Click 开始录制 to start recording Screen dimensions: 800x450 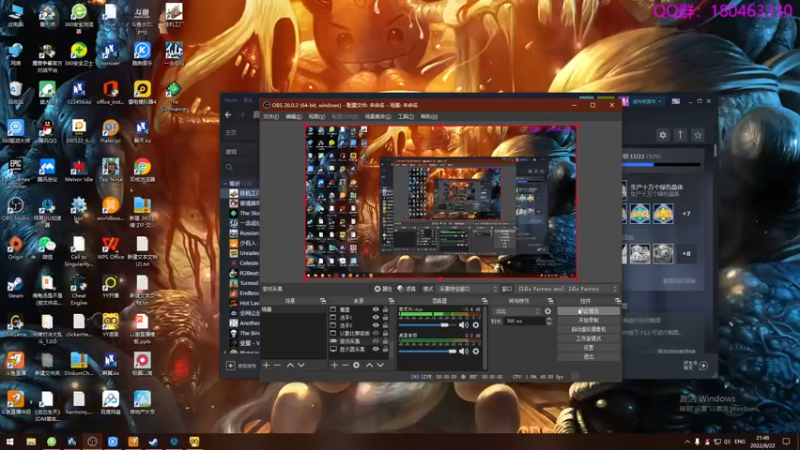[588, 320]
